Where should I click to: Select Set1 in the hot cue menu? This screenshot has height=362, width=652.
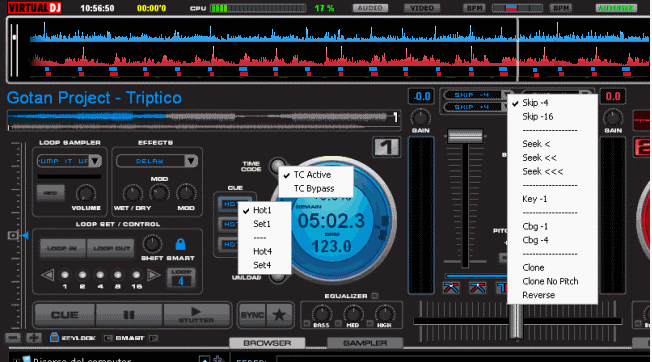coord(262,224)
